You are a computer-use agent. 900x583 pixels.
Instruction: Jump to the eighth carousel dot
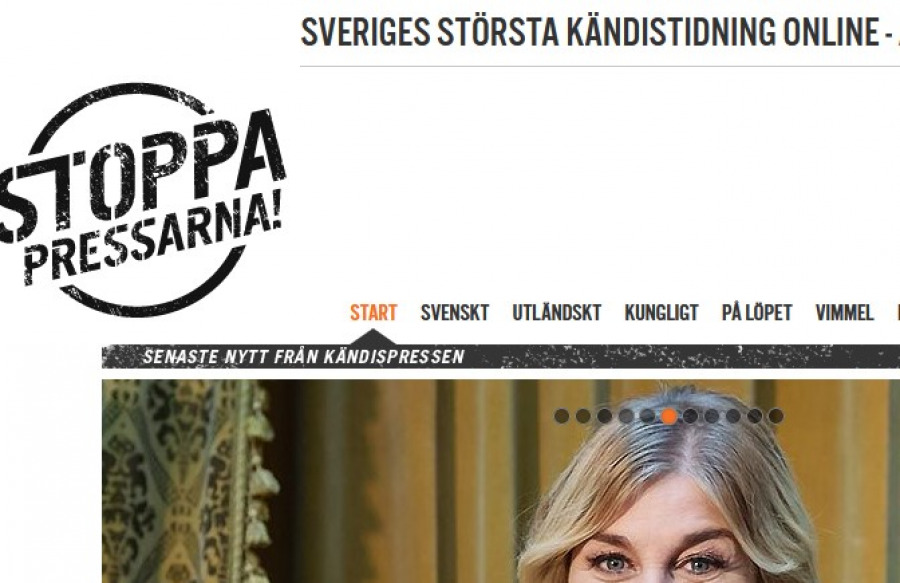(712, 416)
